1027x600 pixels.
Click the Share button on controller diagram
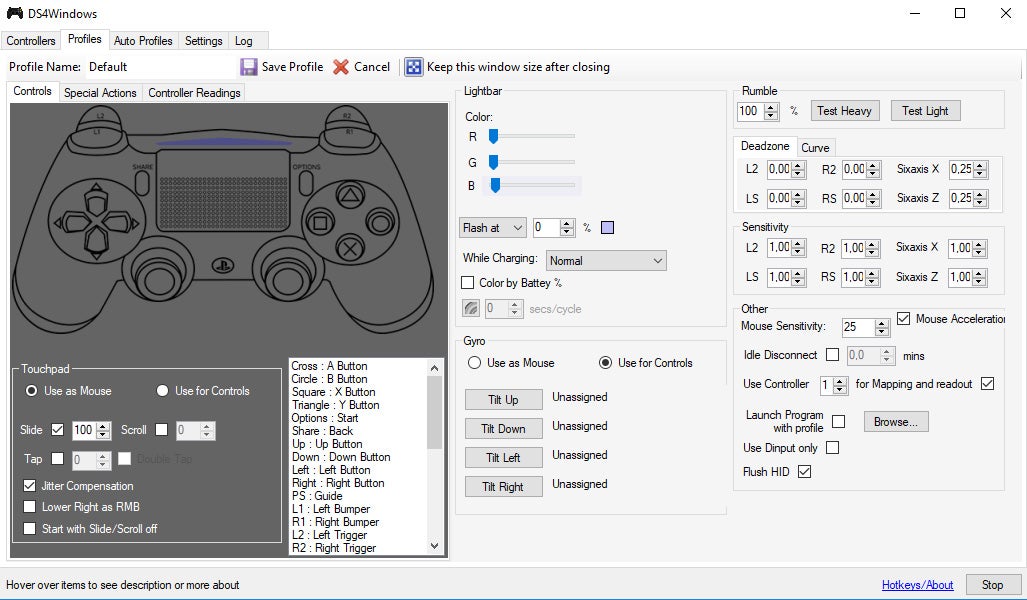[x=142, y=181]
